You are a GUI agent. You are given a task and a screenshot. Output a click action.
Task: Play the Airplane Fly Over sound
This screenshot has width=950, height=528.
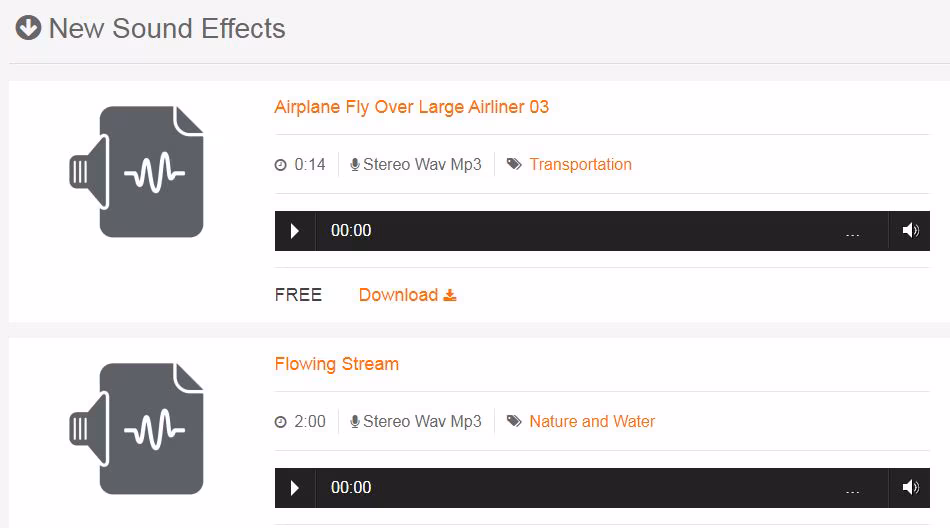294,231
